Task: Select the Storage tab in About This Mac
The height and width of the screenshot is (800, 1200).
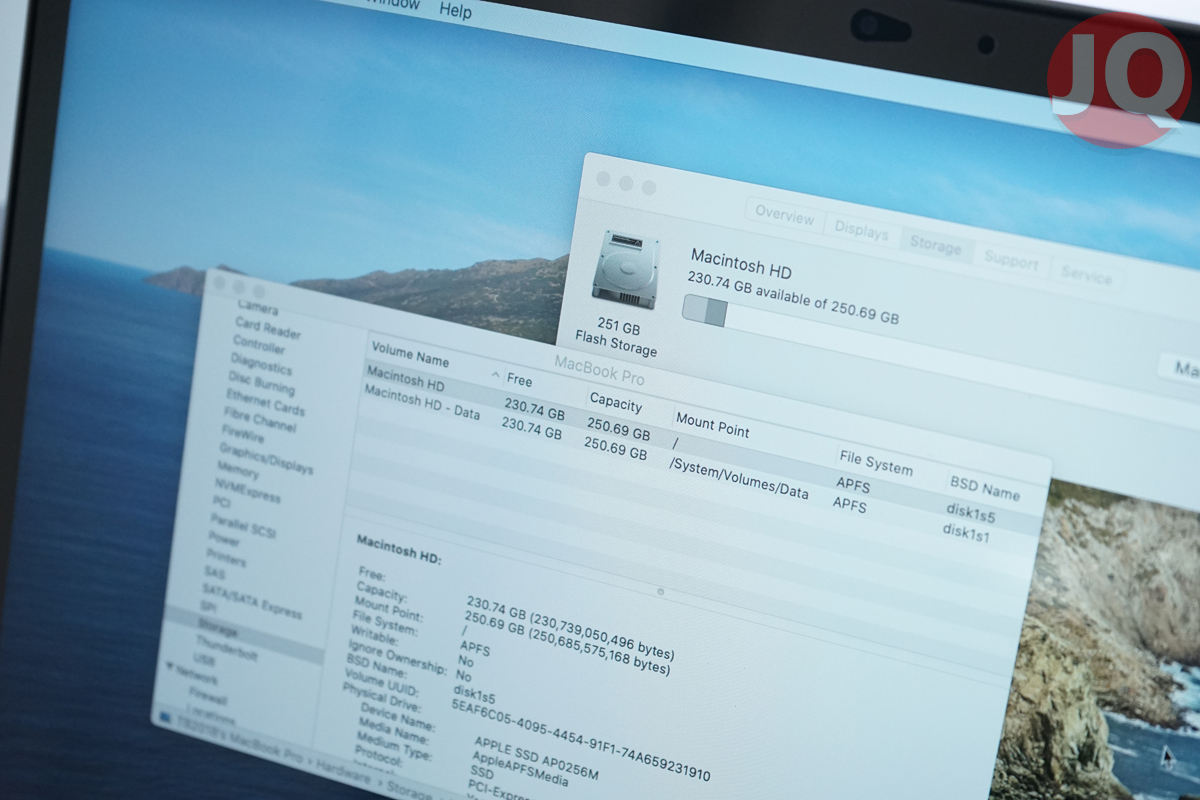Action: pos(935,246)
